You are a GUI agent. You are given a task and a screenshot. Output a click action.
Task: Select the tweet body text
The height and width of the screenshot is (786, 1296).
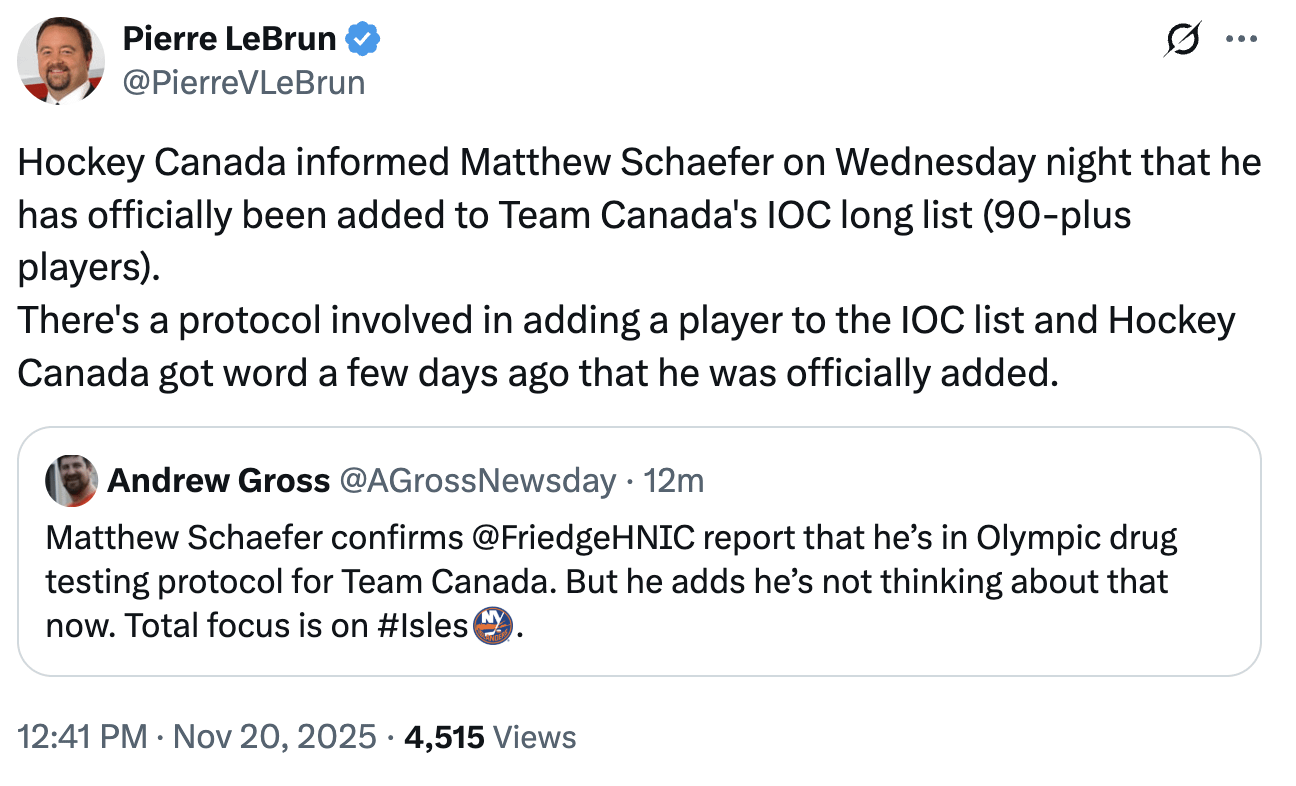620,265
